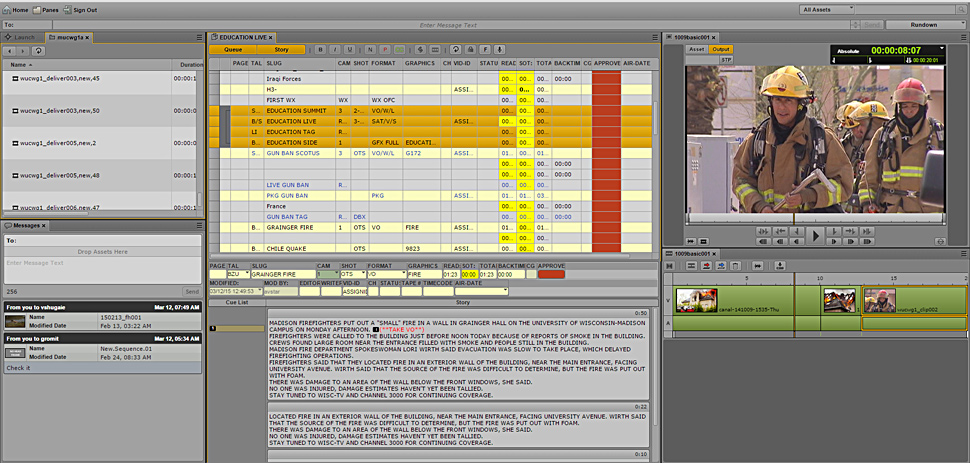The image size is (970, 463).
Task: Click the target icon at viewer bottom right
Action: (x=941, y=241)
